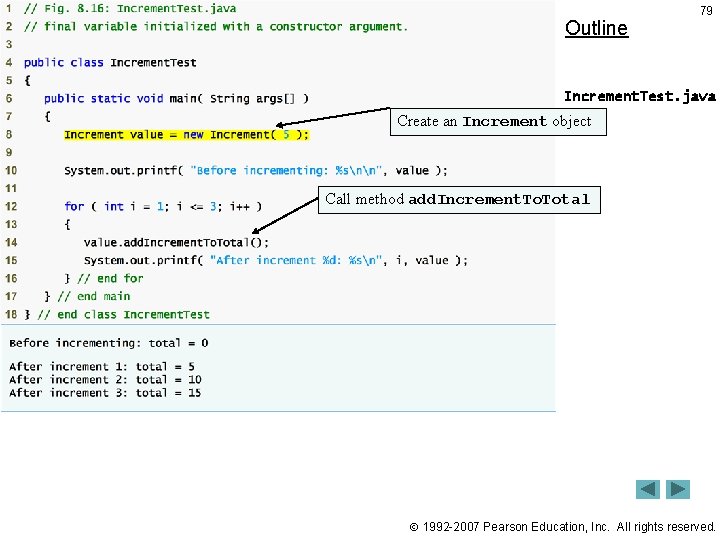Select output 'After increment 2: total = 10'
This screenshot has width=720, height=540.
[105, 379]
